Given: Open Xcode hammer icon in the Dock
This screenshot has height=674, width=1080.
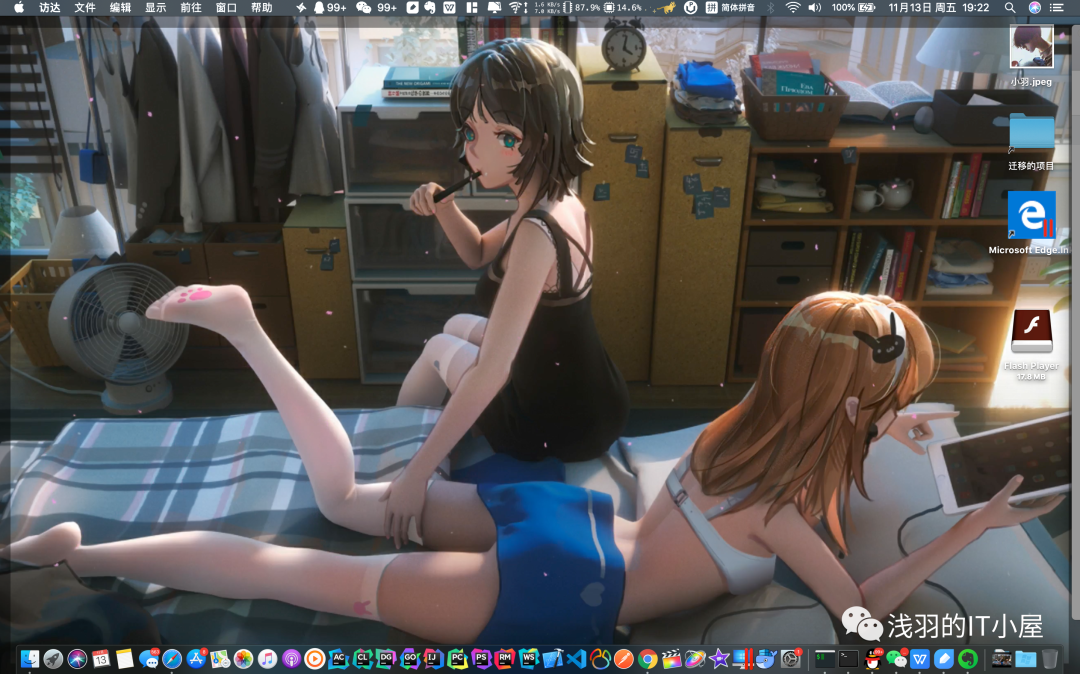Looking at the screenshot, I should click(552, 659).
